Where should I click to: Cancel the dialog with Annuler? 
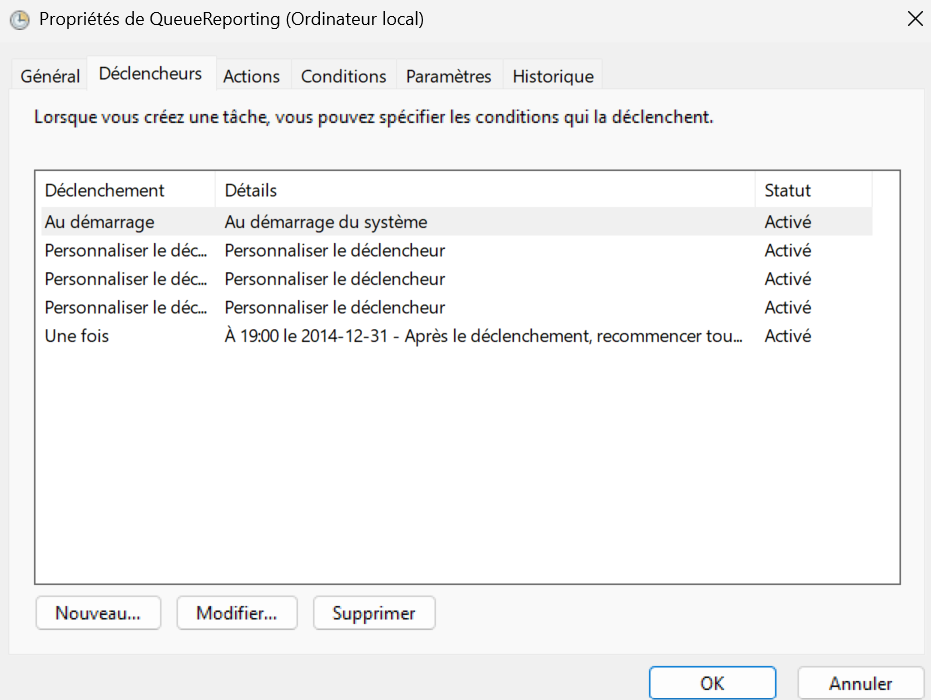[860, 684]
